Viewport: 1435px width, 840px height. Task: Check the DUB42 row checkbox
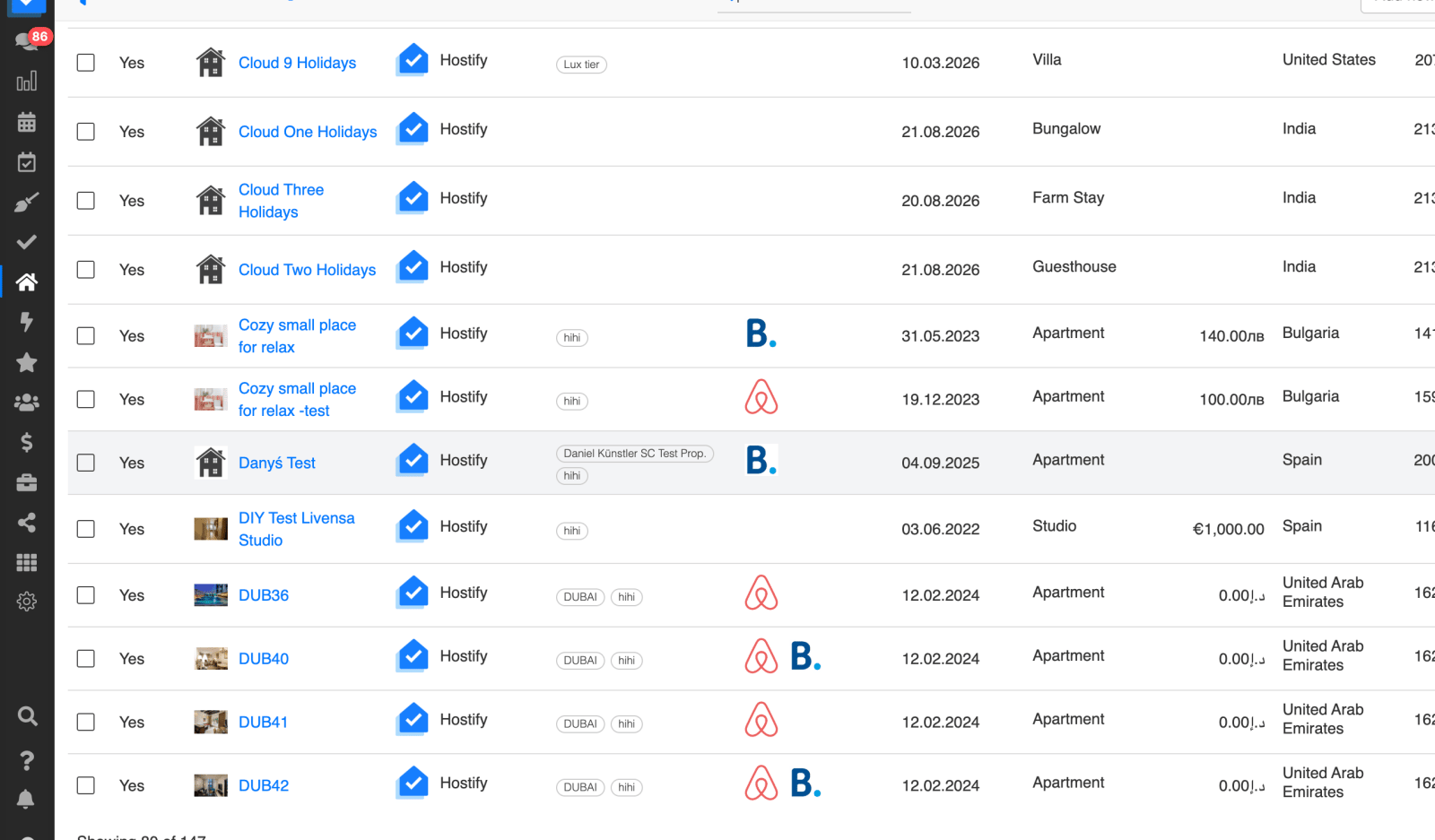pyautogui.click(x=86, y=785)
